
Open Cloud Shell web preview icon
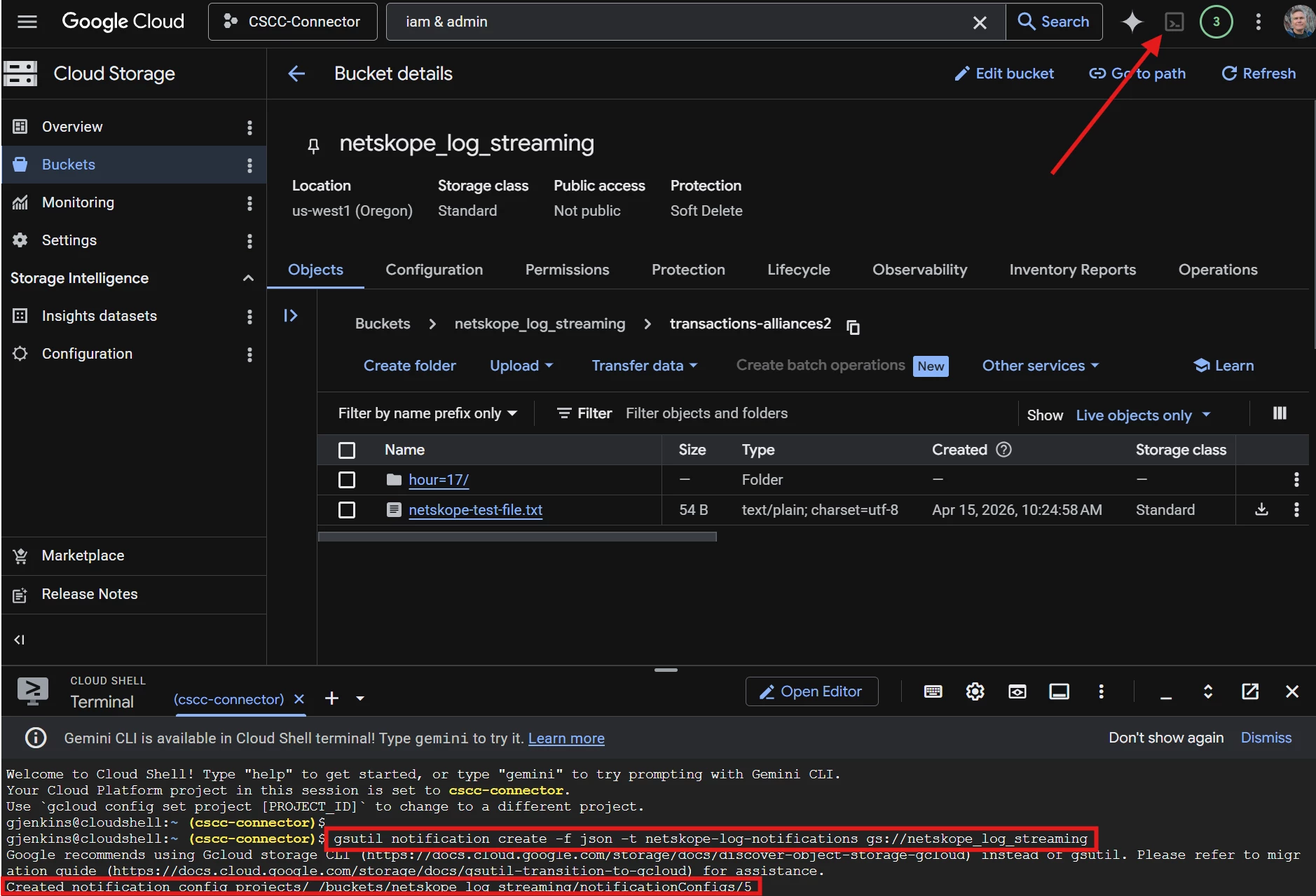pos(1017,692)
